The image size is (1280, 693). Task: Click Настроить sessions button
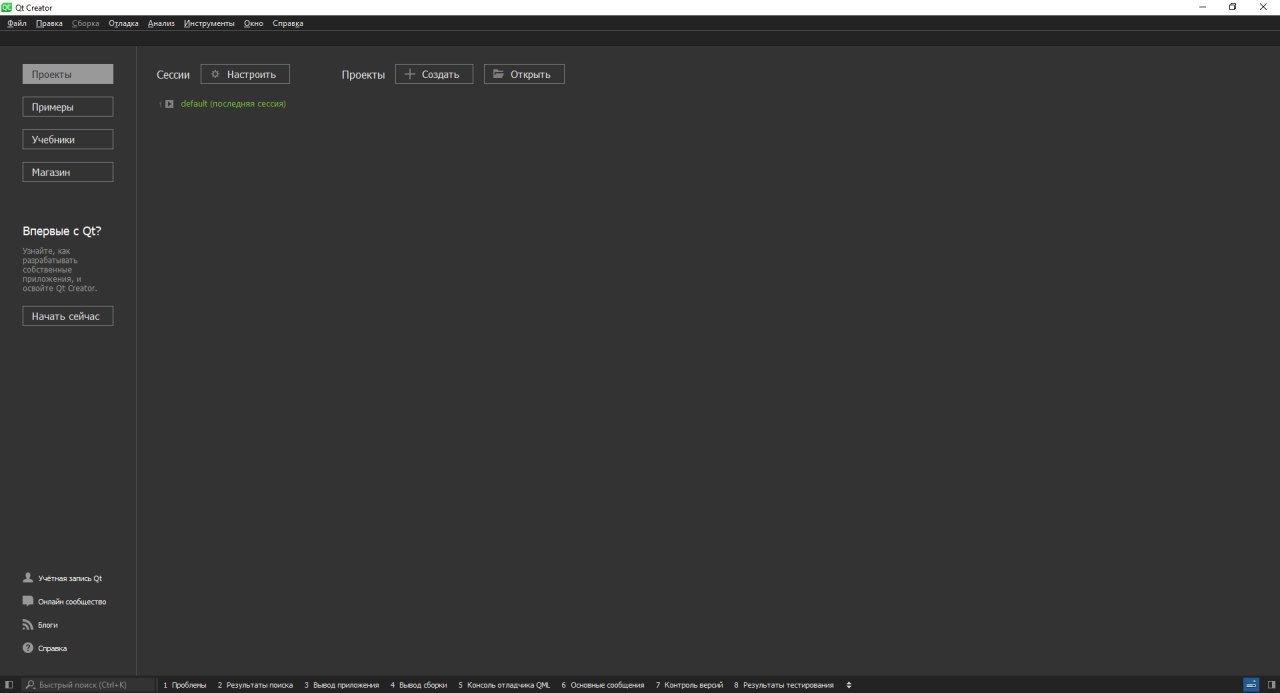point(245,74)
